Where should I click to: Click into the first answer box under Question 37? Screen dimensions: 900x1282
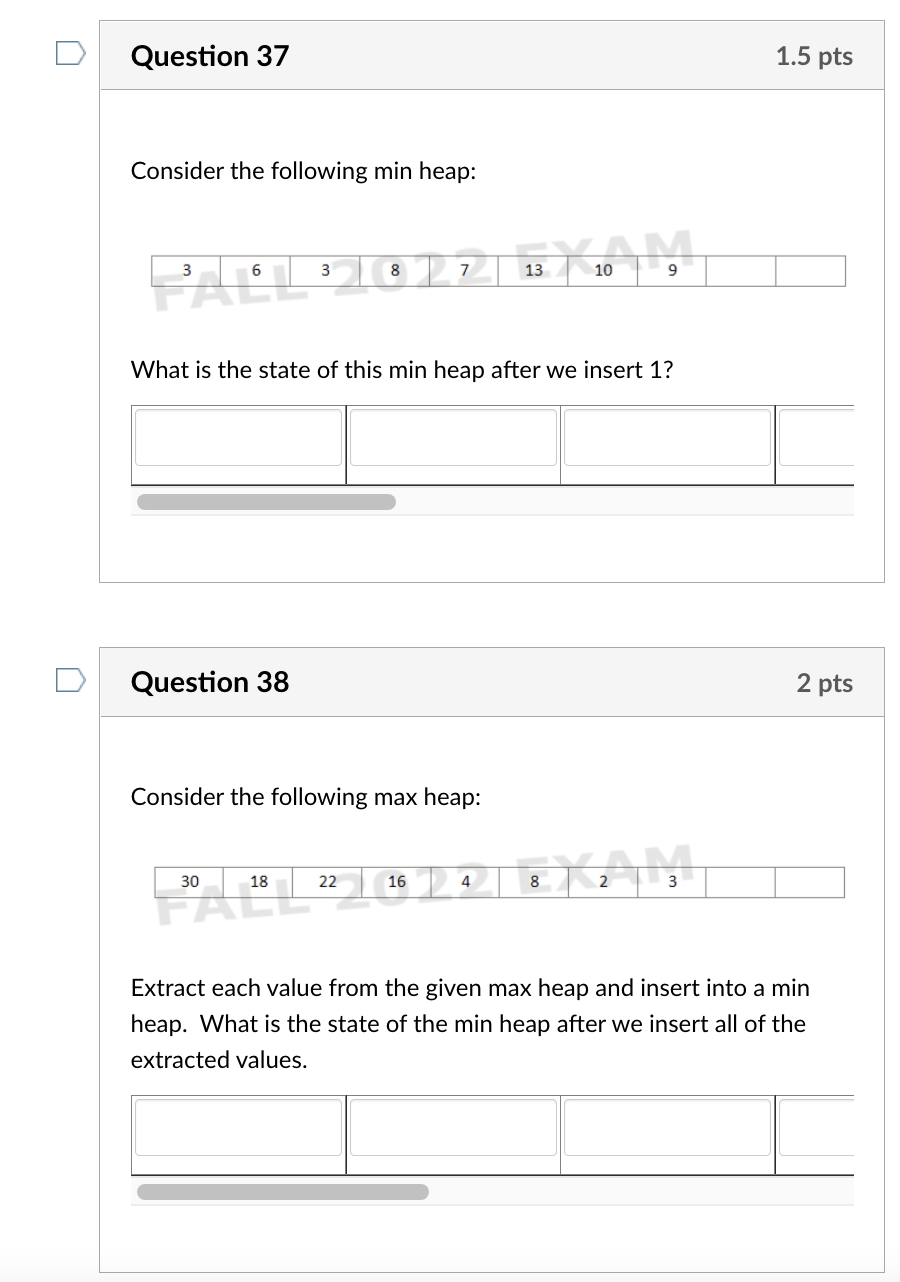[238, 437]
